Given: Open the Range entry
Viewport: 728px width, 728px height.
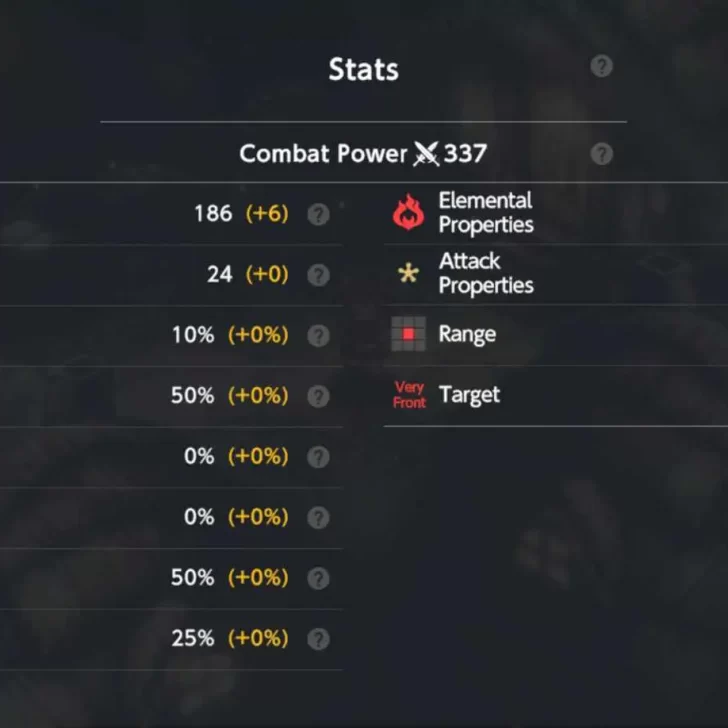Looking at the screenshot, I should coord(467,334).
